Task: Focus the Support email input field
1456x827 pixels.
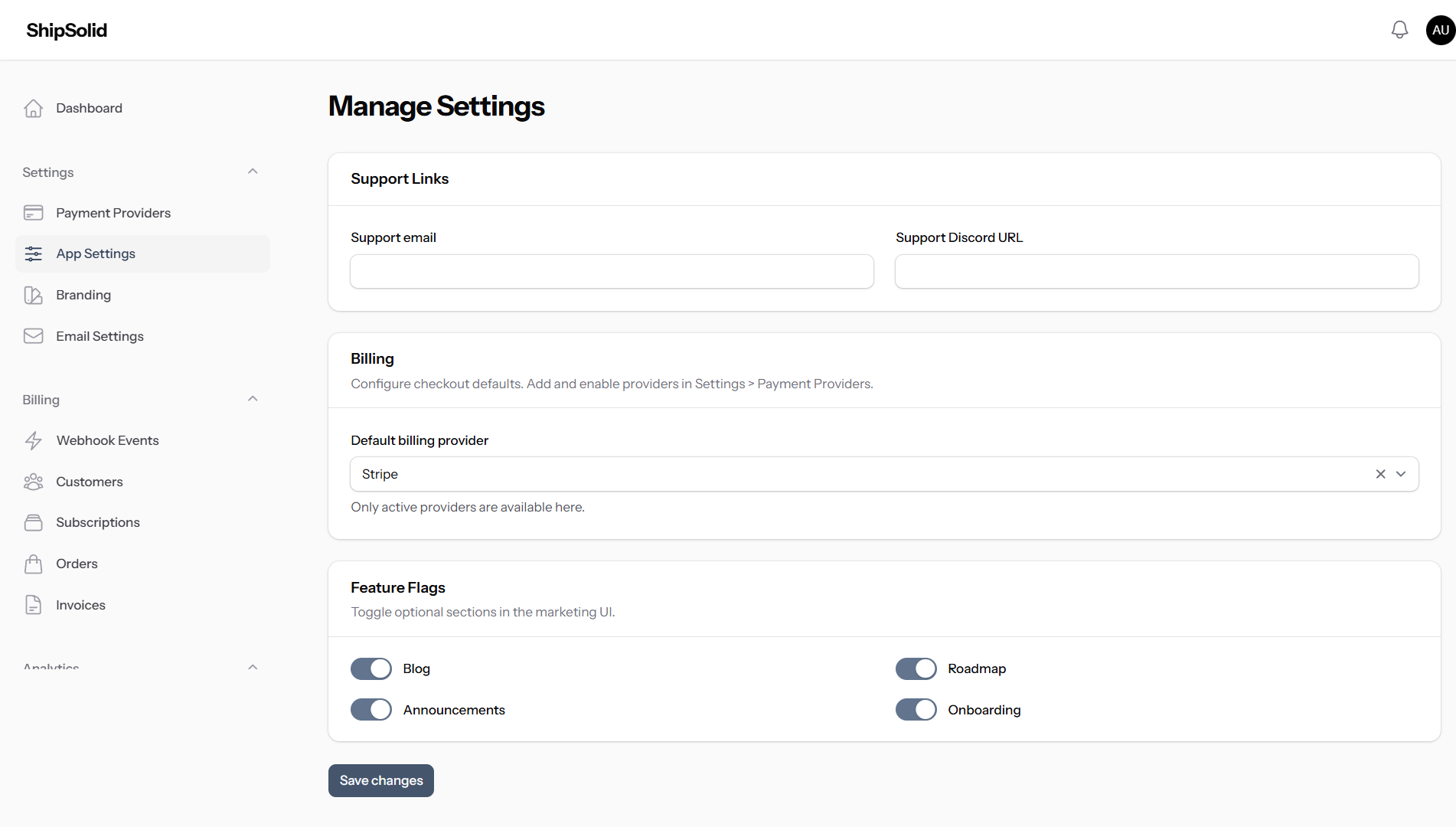Action: click(612, 272)
